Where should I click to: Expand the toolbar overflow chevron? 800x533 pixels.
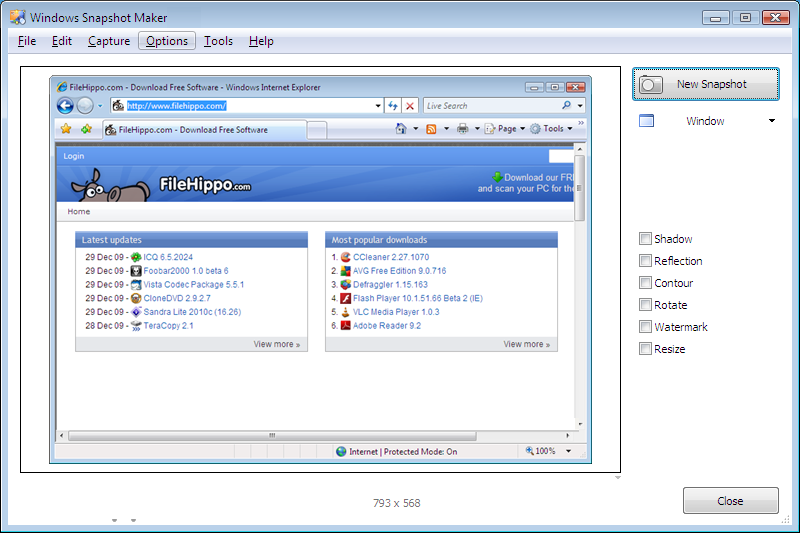tap(581, 123)
